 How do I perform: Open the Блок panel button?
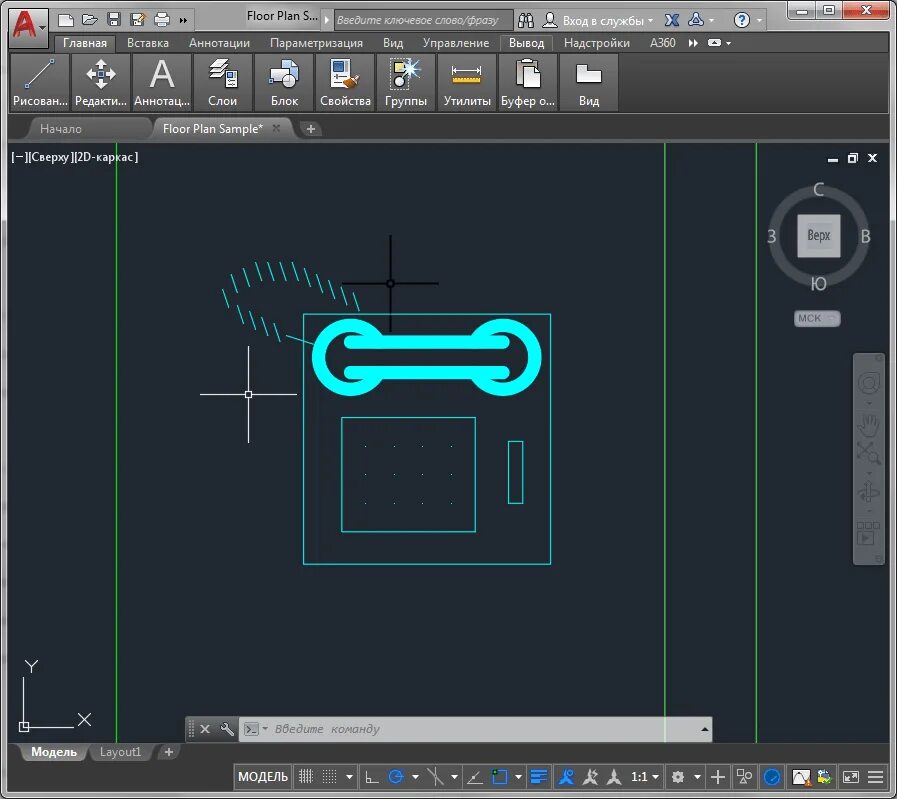click(x=284, y=82)
